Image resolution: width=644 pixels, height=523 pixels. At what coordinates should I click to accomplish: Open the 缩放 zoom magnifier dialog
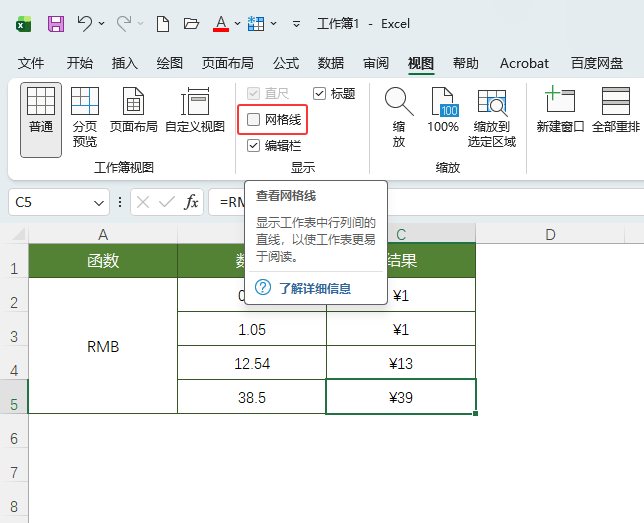click(x=399, y=117)
